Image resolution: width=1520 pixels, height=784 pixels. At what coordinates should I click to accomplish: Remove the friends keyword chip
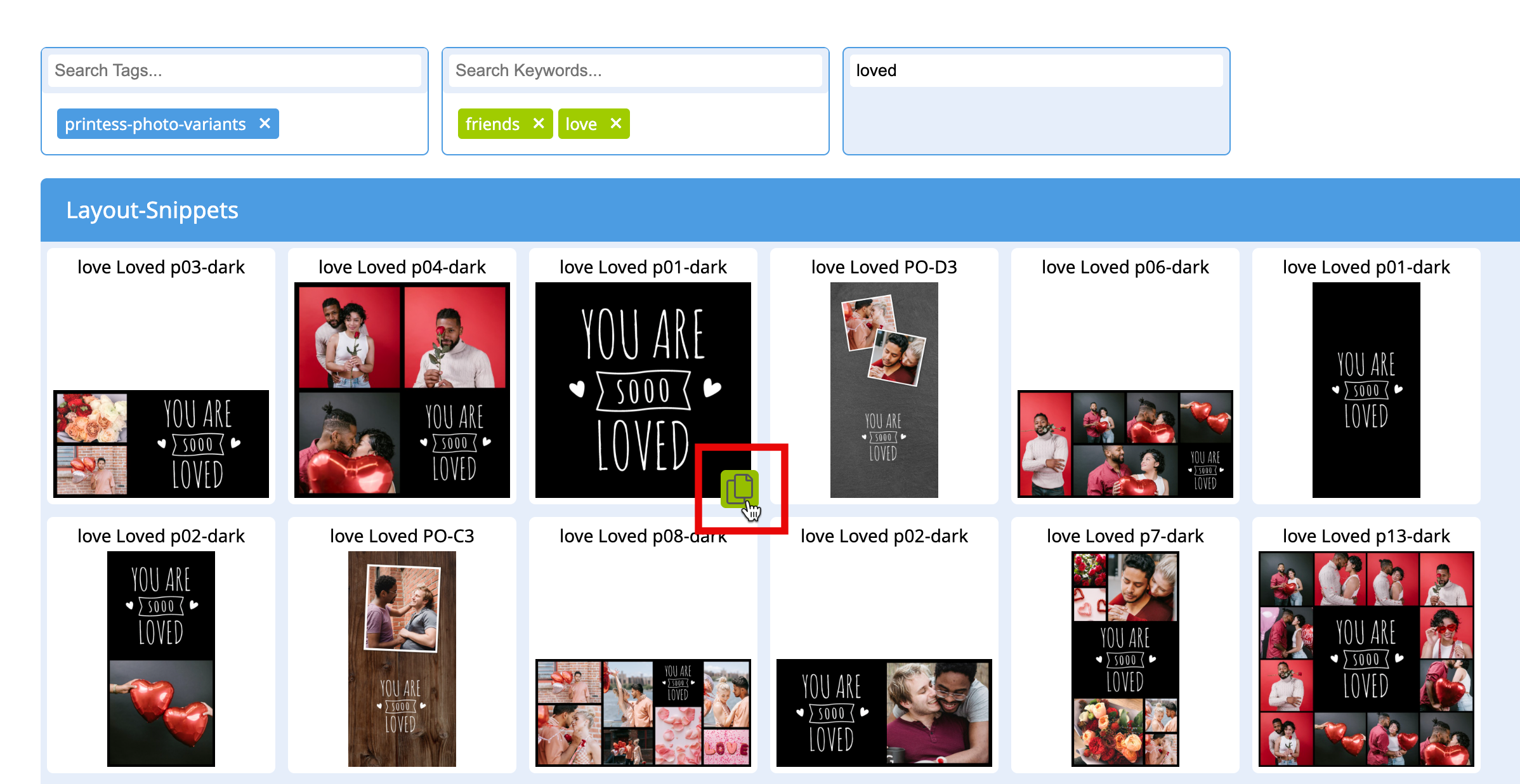539,124
